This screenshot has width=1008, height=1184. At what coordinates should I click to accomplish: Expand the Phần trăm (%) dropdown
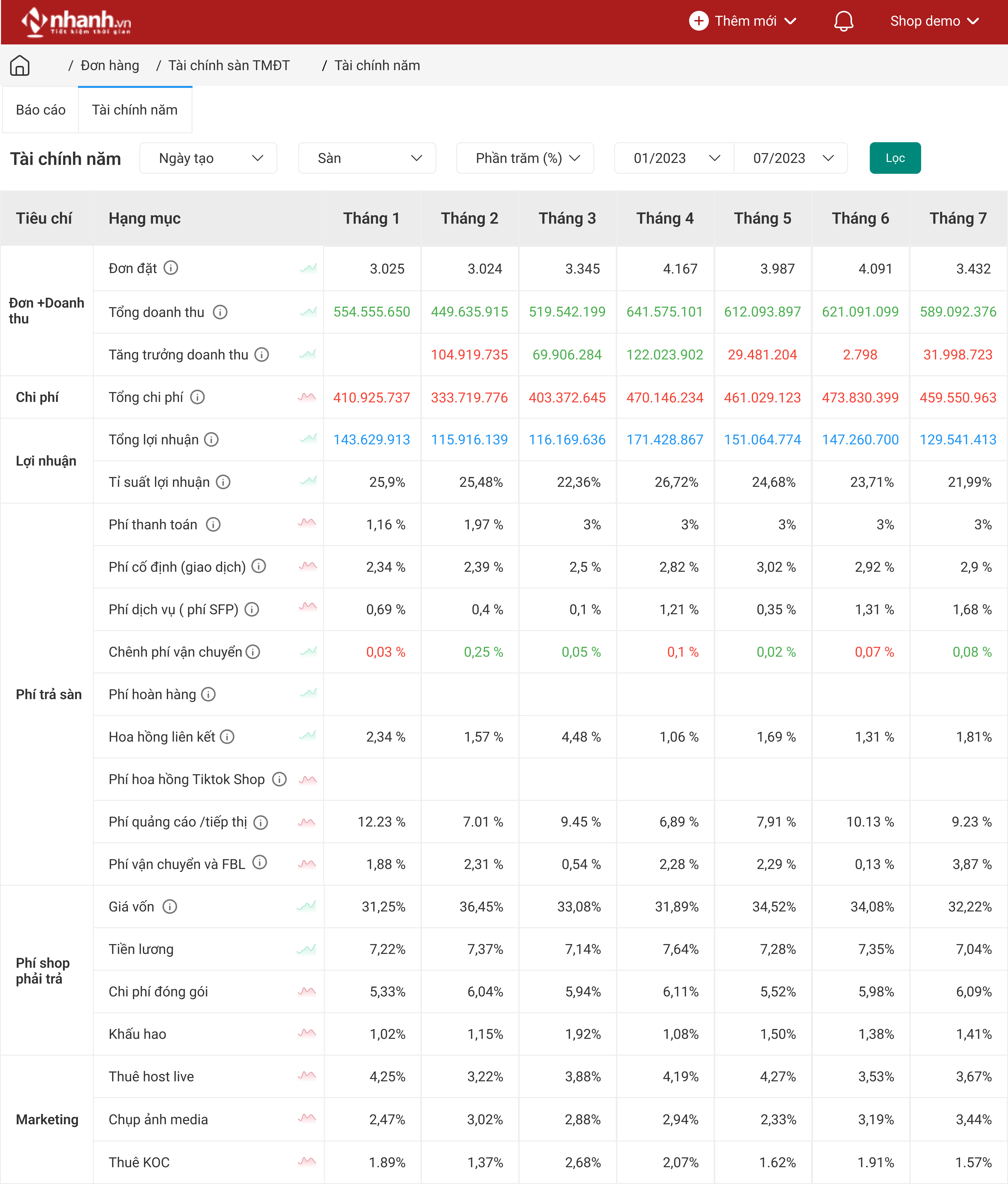(x=525, y=158)
